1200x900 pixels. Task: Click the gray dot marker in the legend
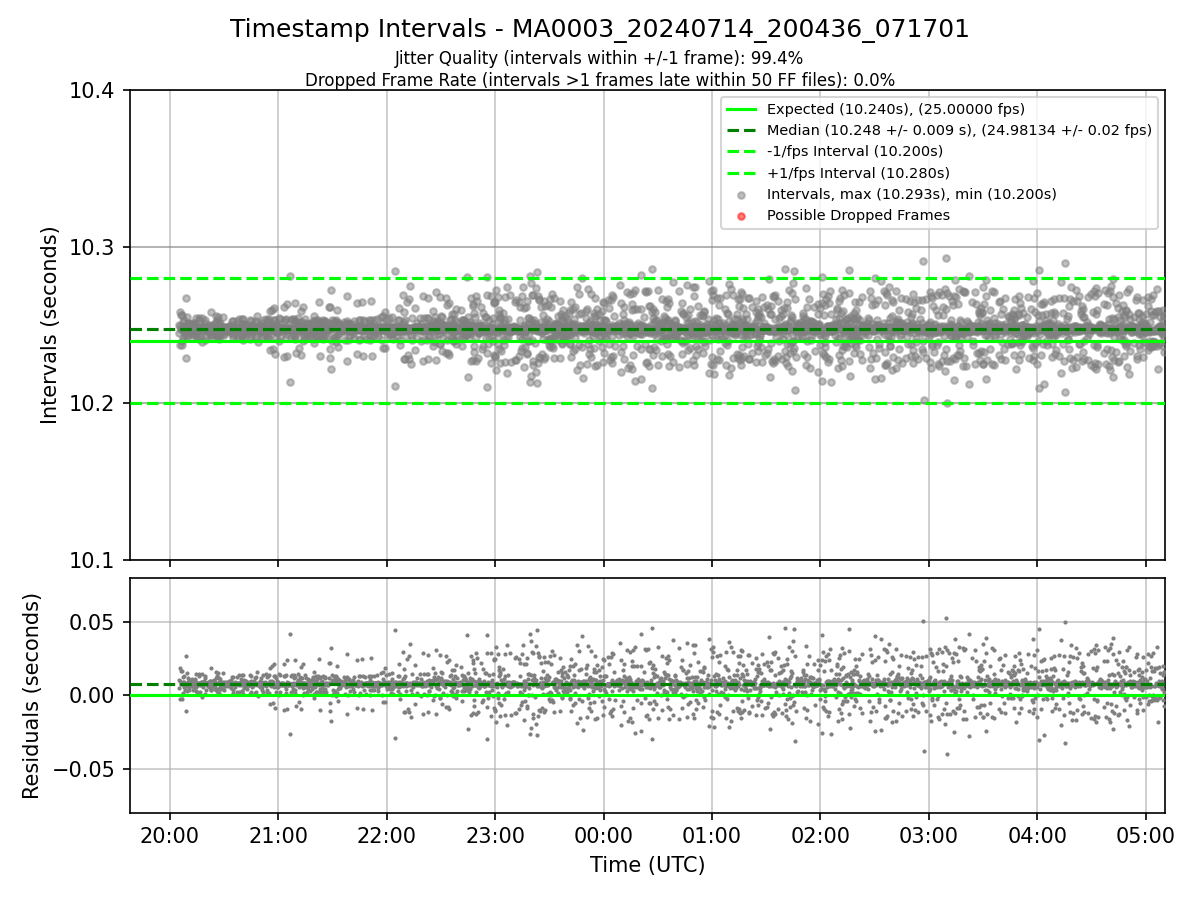(x=740, y=195)
